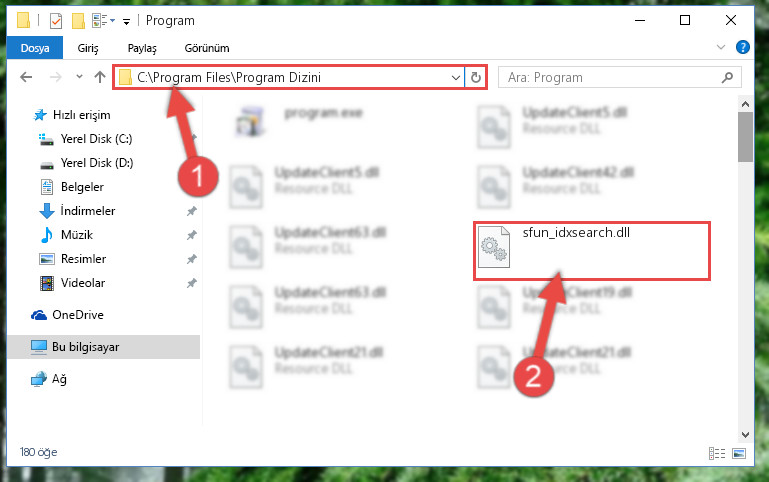
Task: Click the search magnifier icon
Action: [727, 77]
